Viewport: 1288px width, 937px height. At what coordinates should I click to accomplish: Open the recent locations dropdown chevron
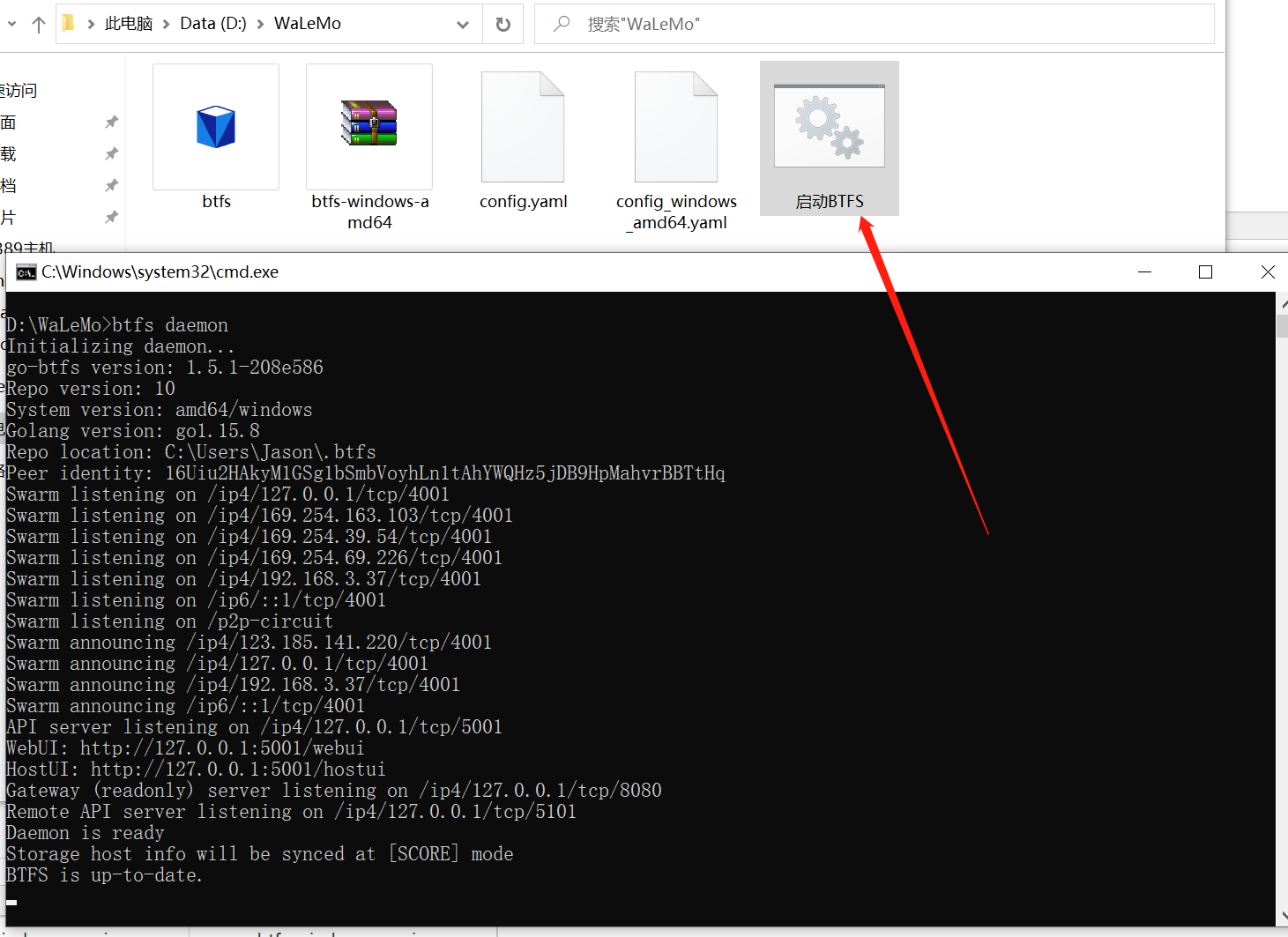pos(11,25)
